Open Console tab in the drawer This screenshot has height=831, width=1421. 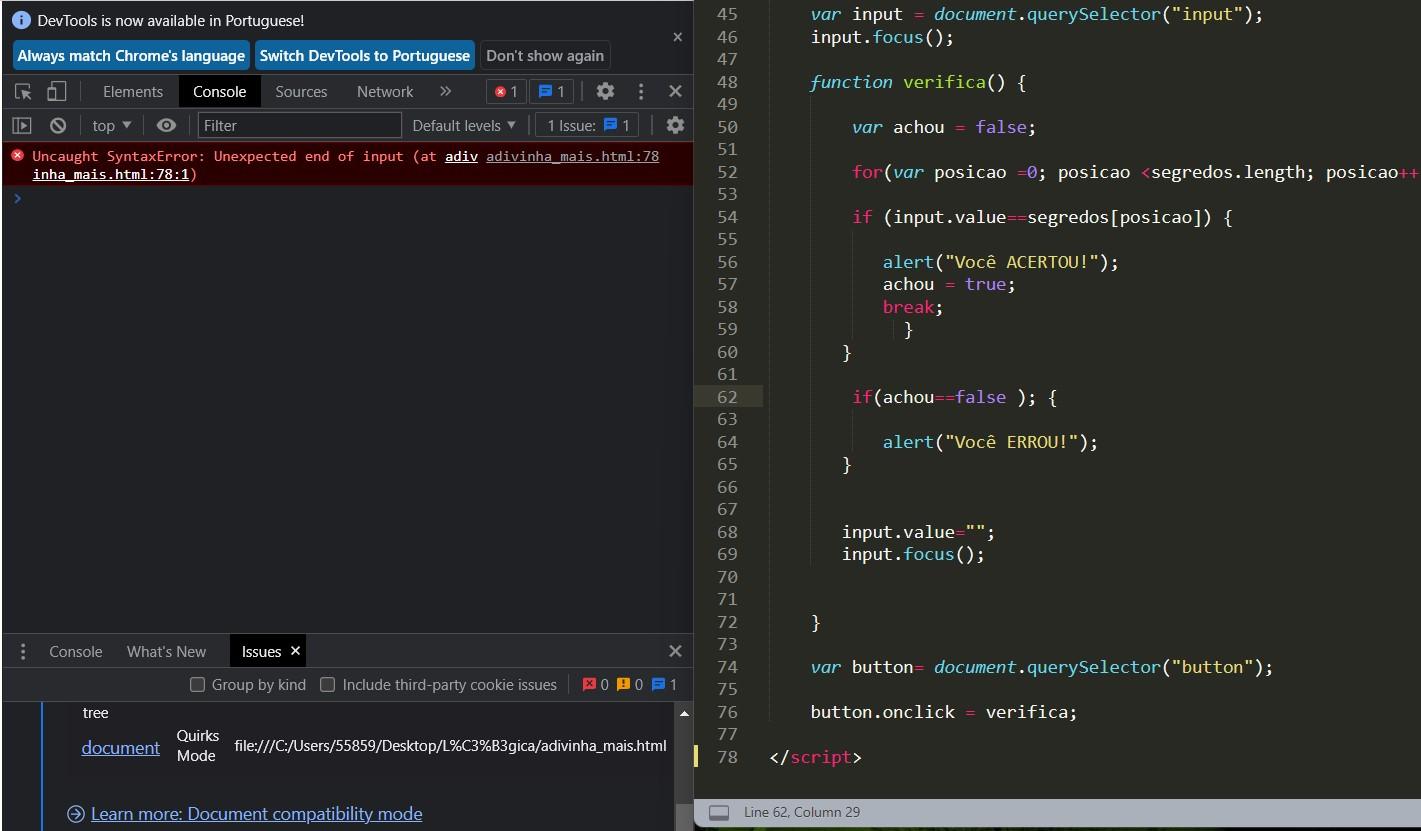pyautogui.click(x=76, y=651)
